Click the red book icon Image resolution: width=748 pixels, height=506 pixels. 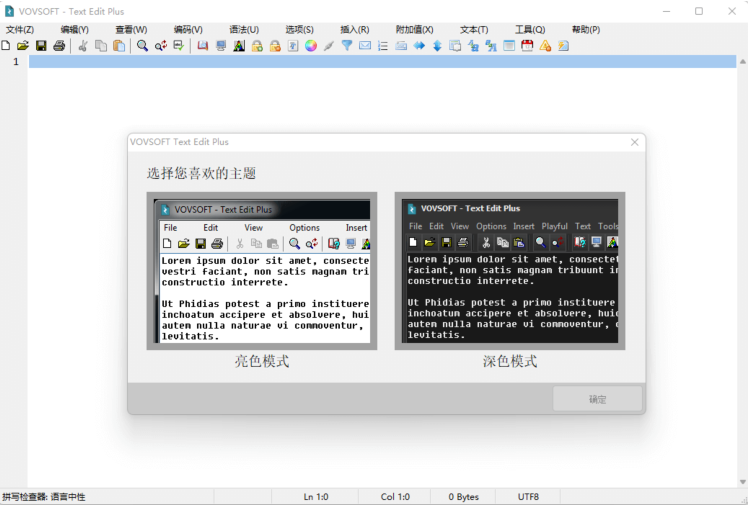coord(203,46)
